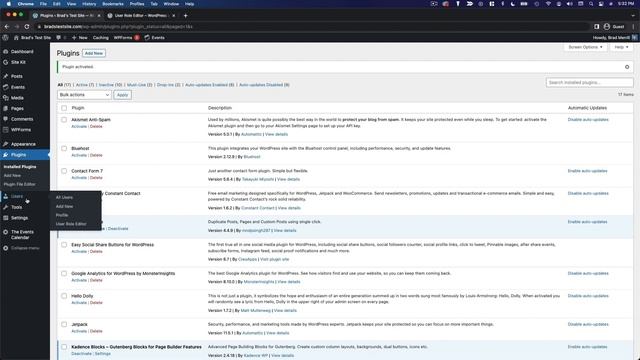This screenshot has height=360, width=640.
Task: Expand the Screen Options panel
Action: click(585, 47)
